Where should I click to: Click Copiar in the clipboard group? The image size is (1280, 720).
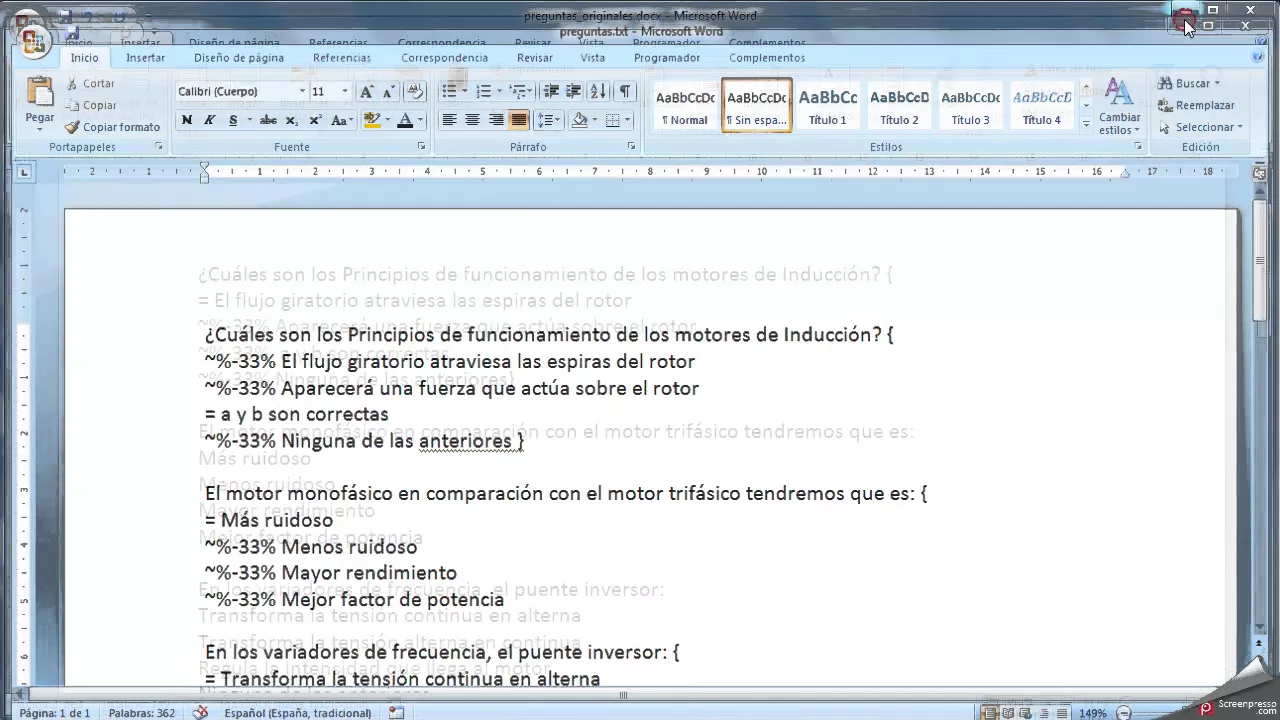[91, 105]
